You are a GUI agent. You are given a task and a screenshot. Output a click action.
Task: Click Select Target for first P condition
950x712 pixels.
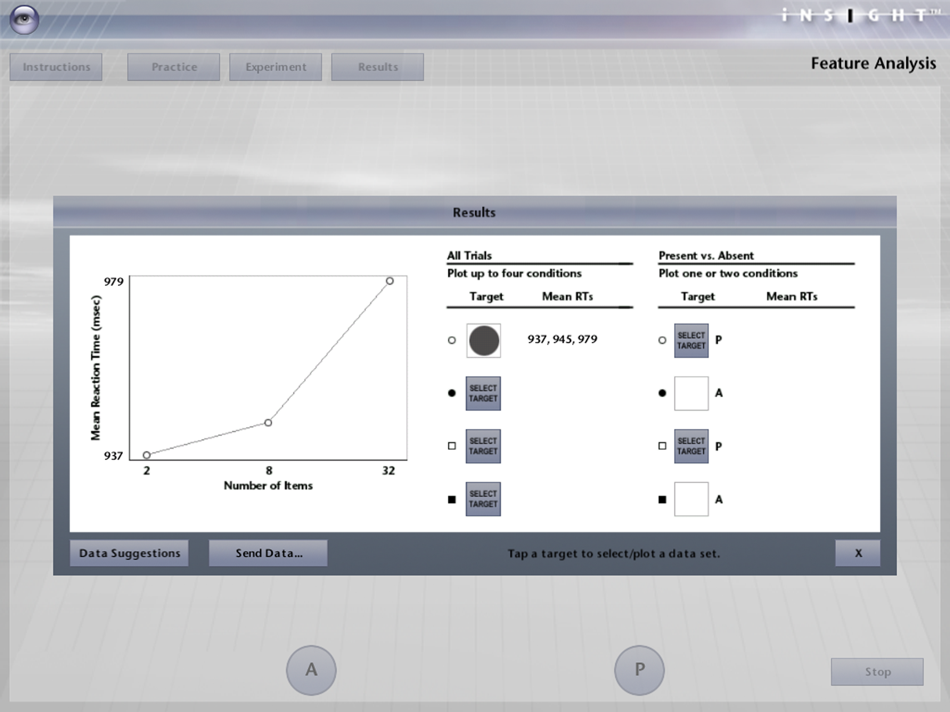coord(691,341)
